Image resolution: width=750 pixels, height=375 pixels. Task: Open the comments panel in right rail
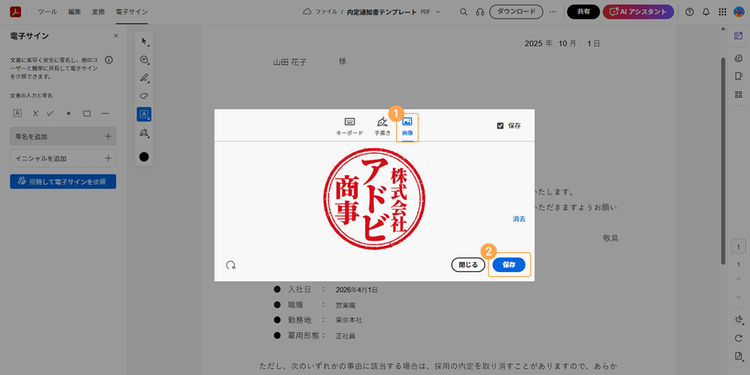[x=738, y=58]
